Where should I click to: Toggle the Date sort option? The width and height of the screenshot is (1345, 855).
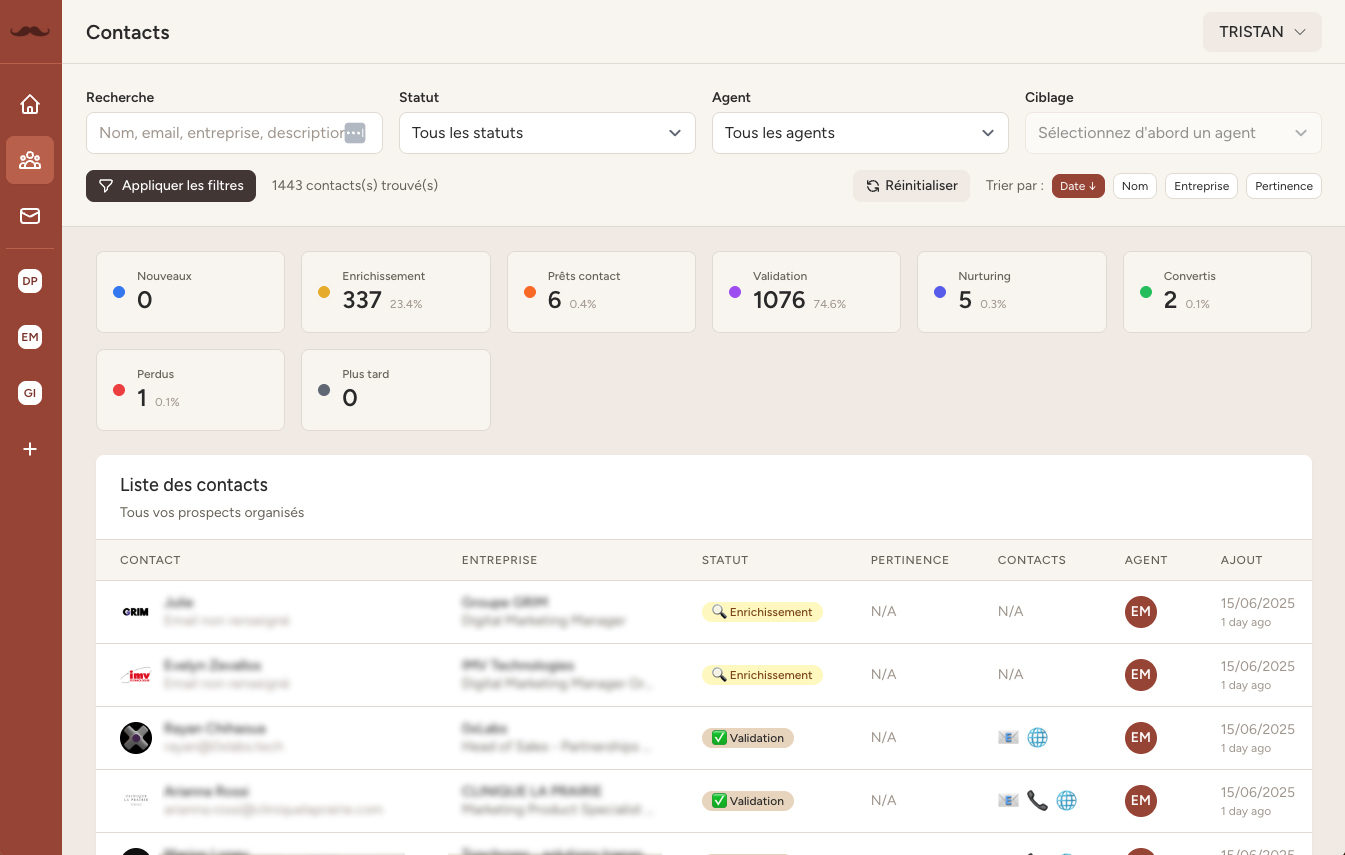tap(1078, 186)
